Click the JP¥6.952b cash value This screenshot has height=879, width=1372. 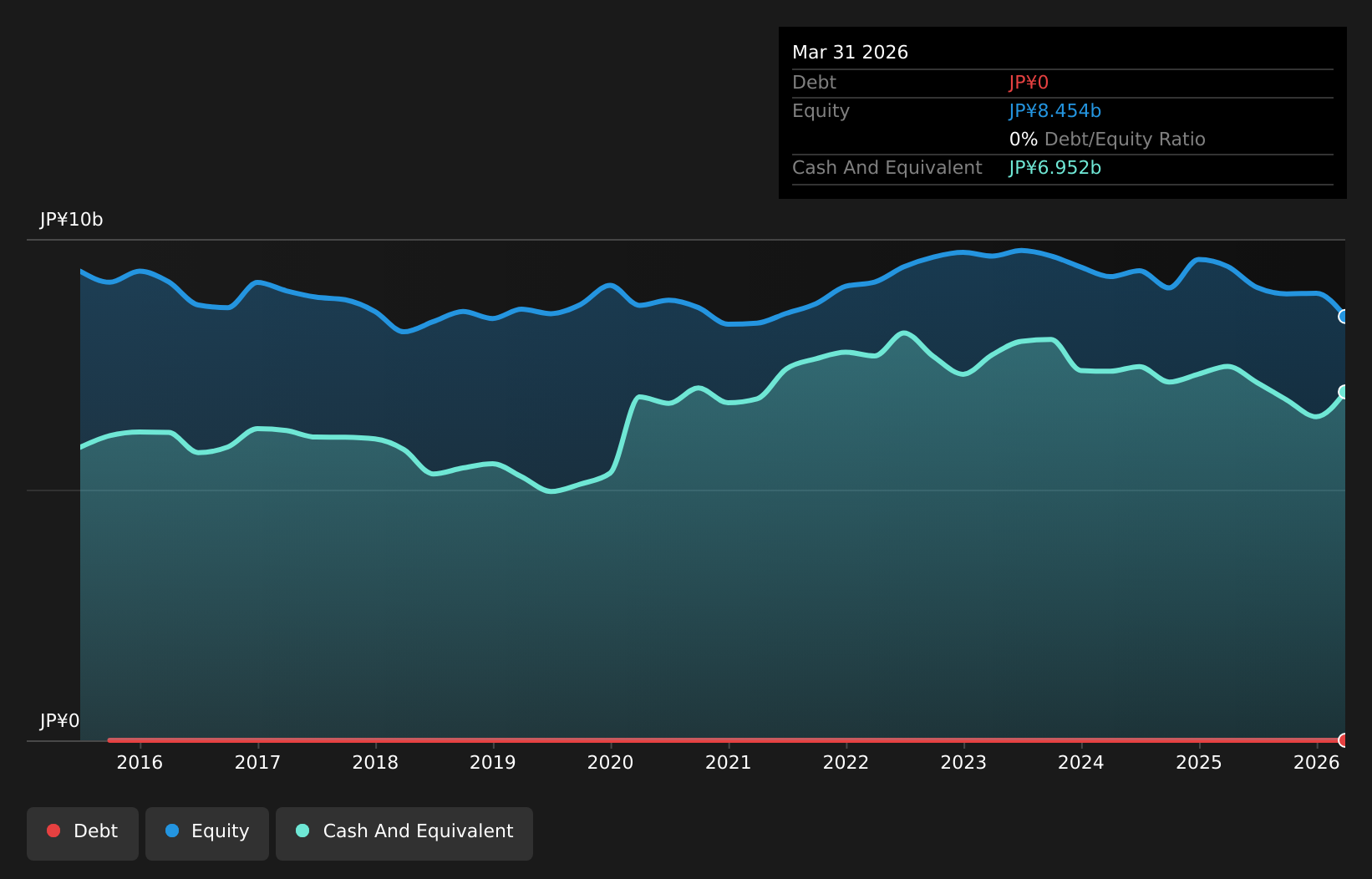click(1054, 168)
